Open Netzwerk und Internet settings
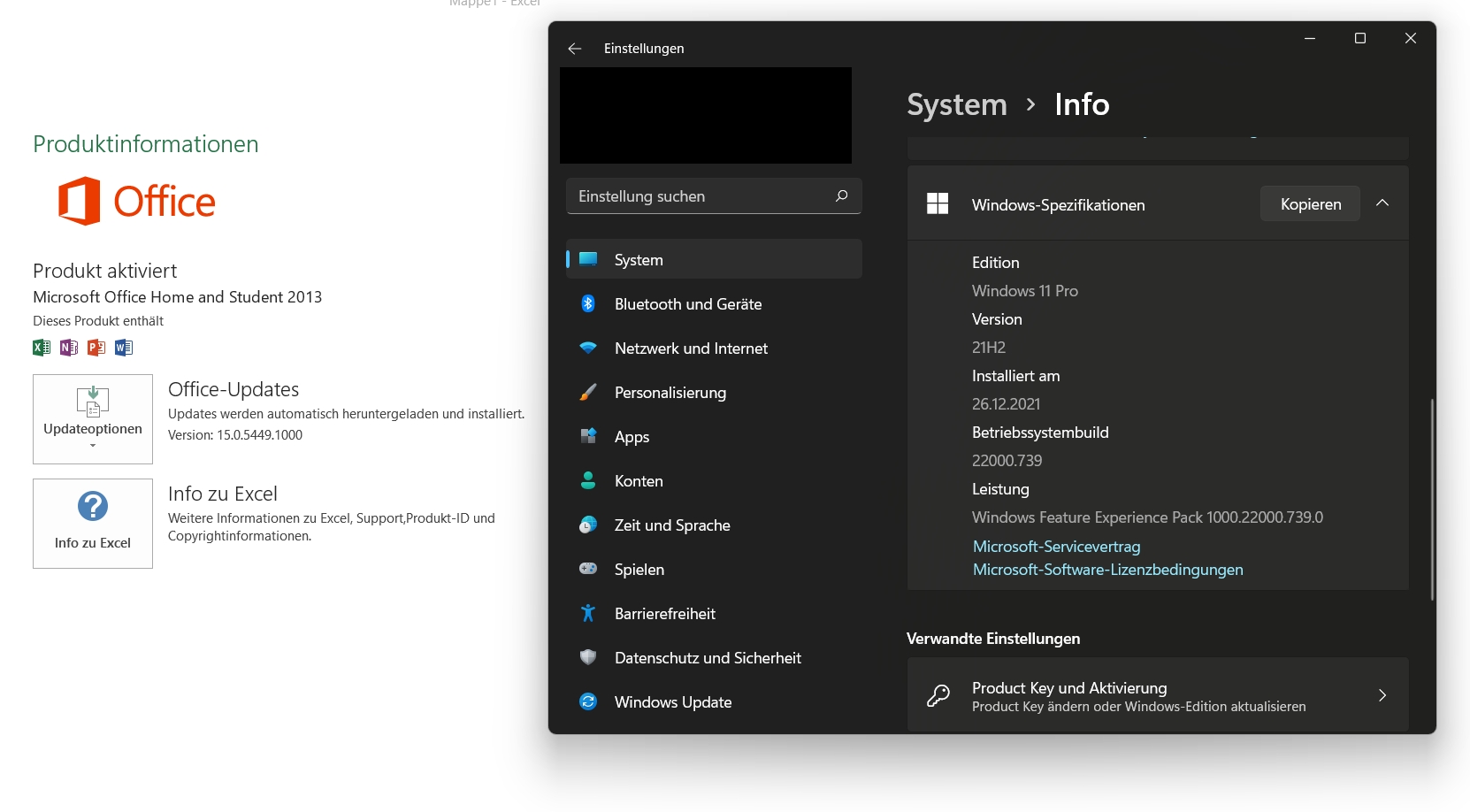 tap(714, 348)
